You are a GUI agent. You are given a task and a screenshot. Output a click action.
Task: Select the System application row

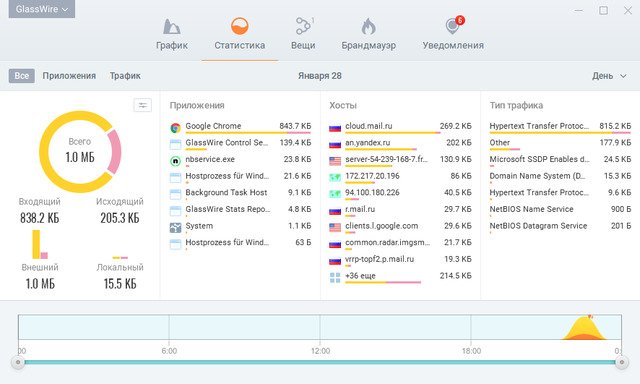240,227
